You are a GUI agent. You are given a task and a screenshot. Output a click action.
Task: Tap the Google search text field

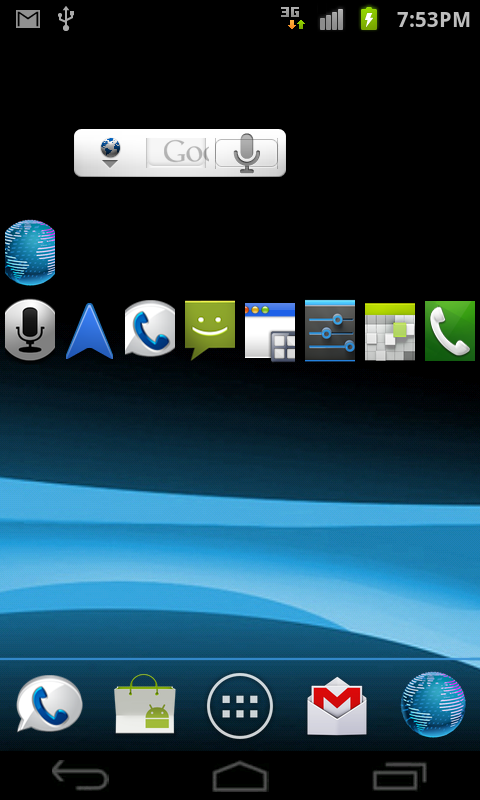[x=176, y=153]
